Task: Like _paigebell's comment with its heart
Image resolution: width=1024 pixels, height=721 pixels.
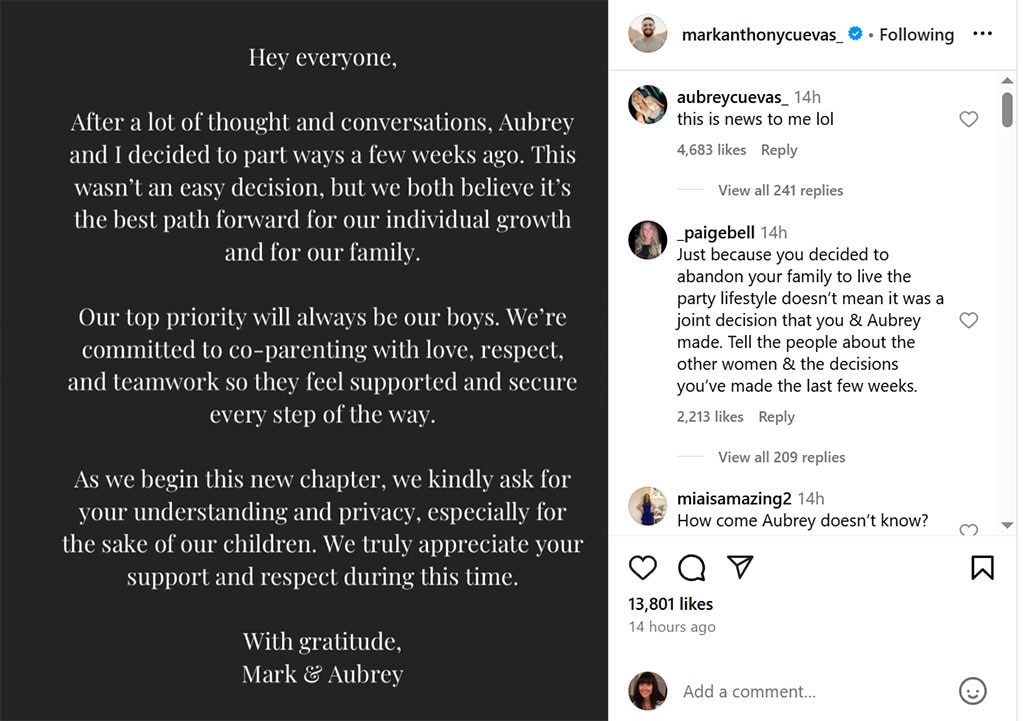Action: 968,320
